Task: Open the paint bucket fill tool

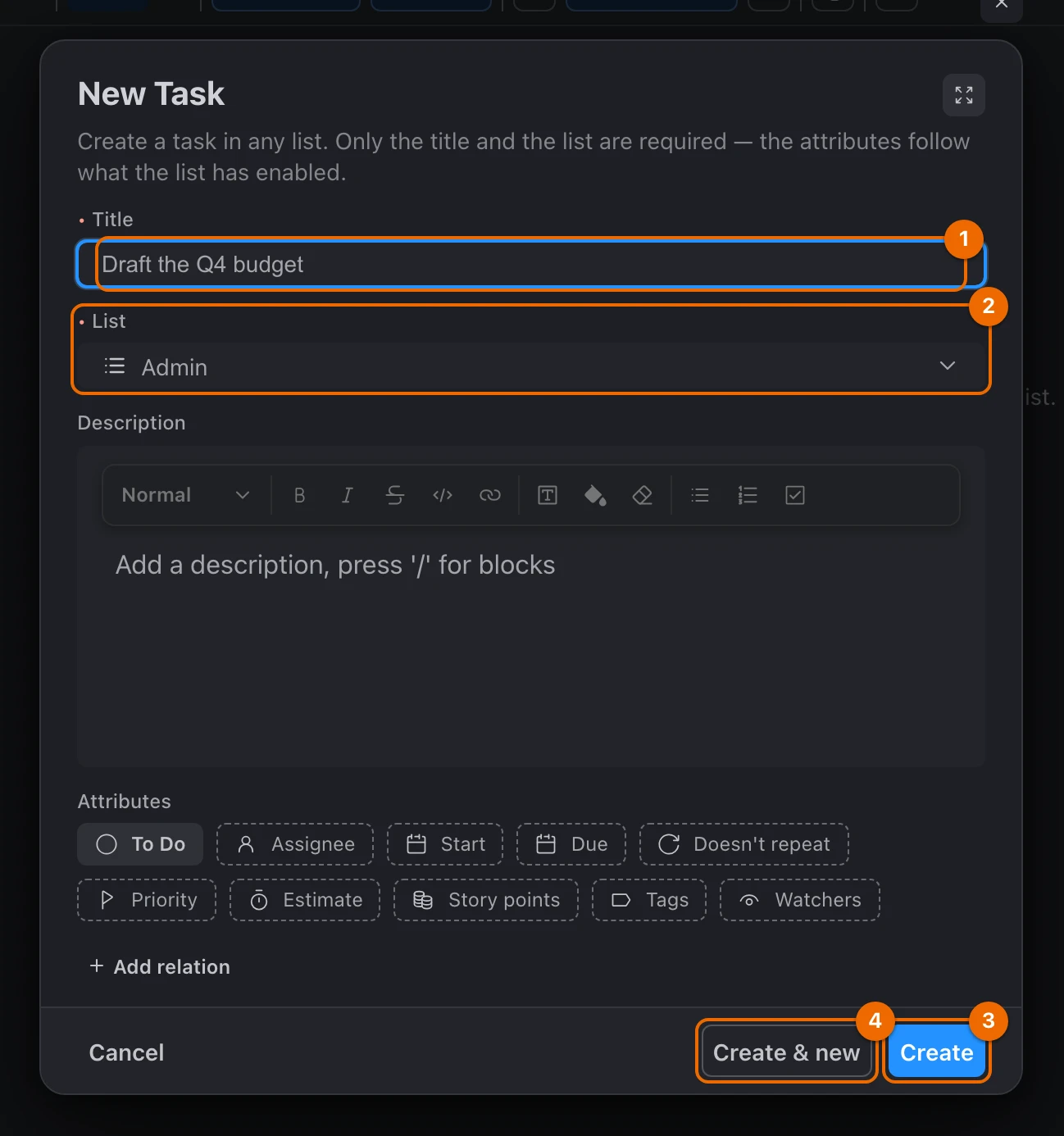Action: click(595, 495)
